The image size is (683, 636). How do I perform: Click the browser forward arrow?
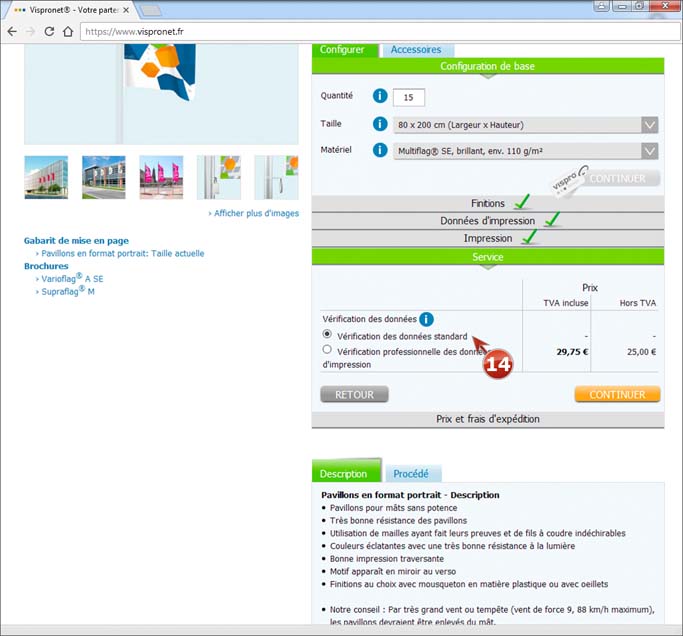pyautogui.click(x=30, y=31)
